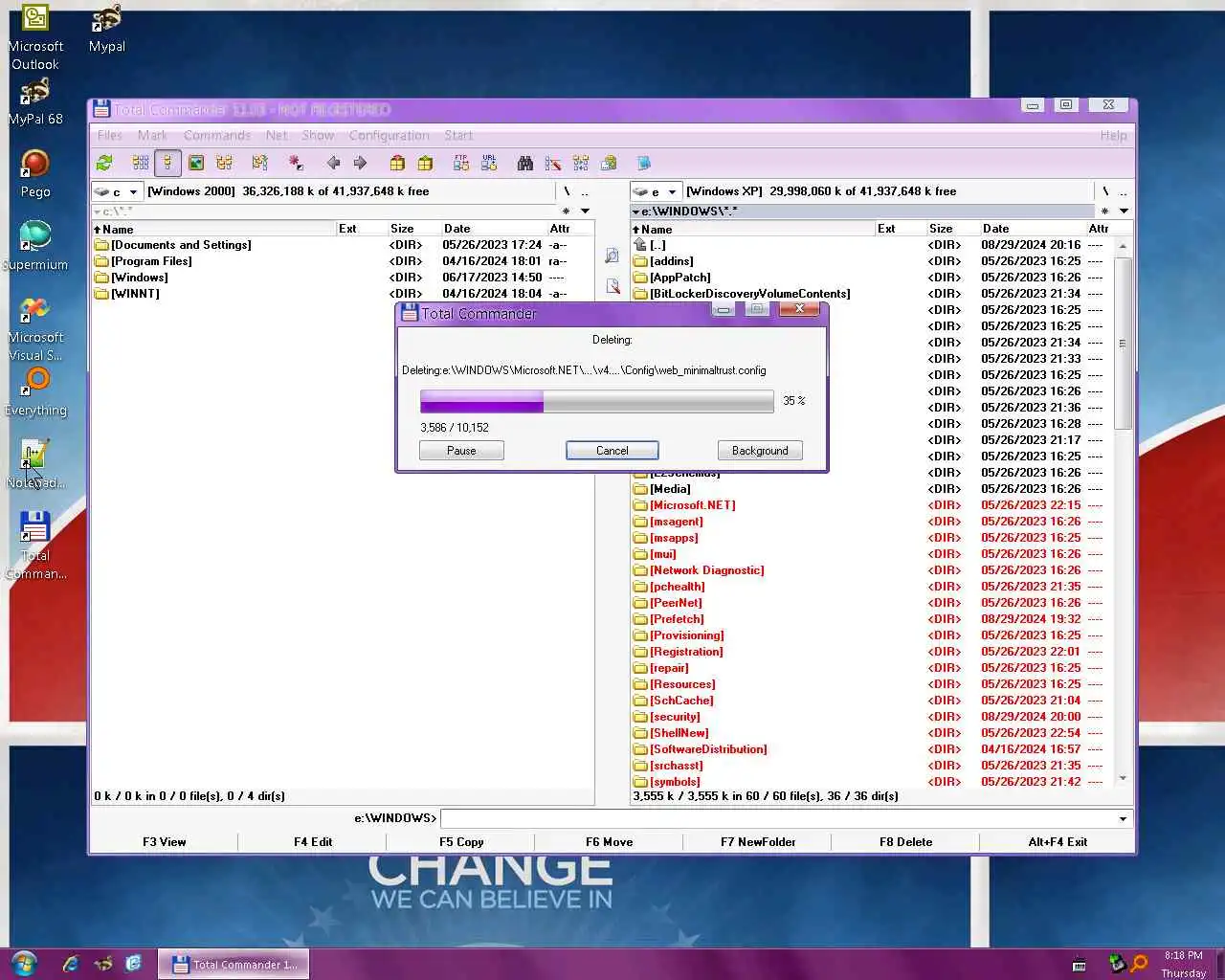Click the deleting progress bar
This screenshot has height=980, width=1225.
[x=597, y=401]
